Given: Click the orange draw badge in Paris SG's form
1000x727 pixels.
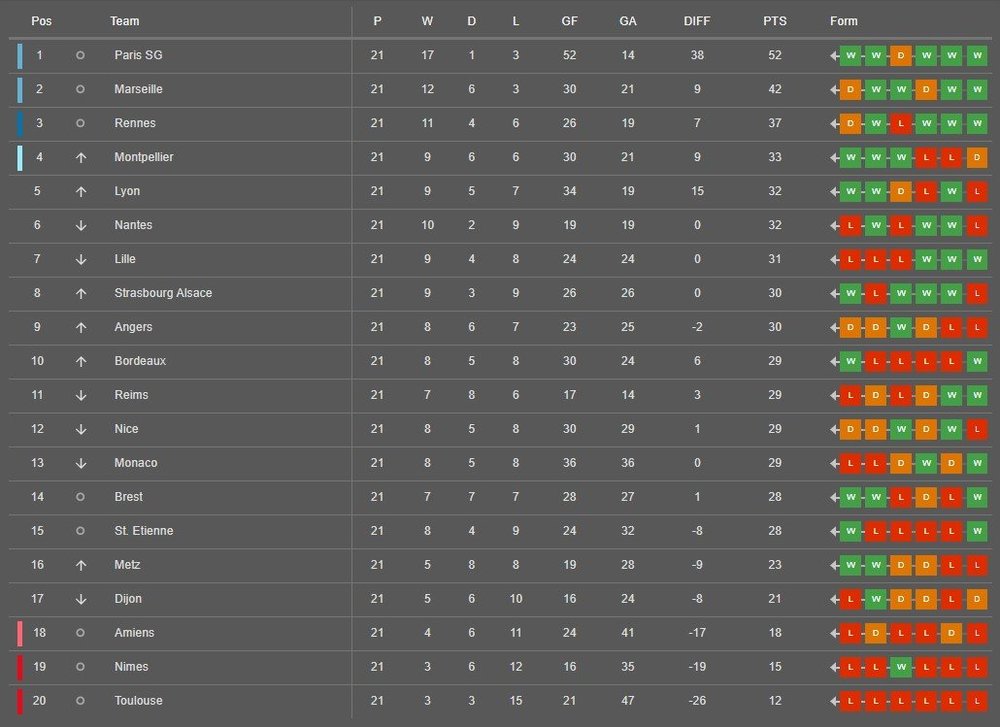Looking at the screenshot, I should 901,55.
